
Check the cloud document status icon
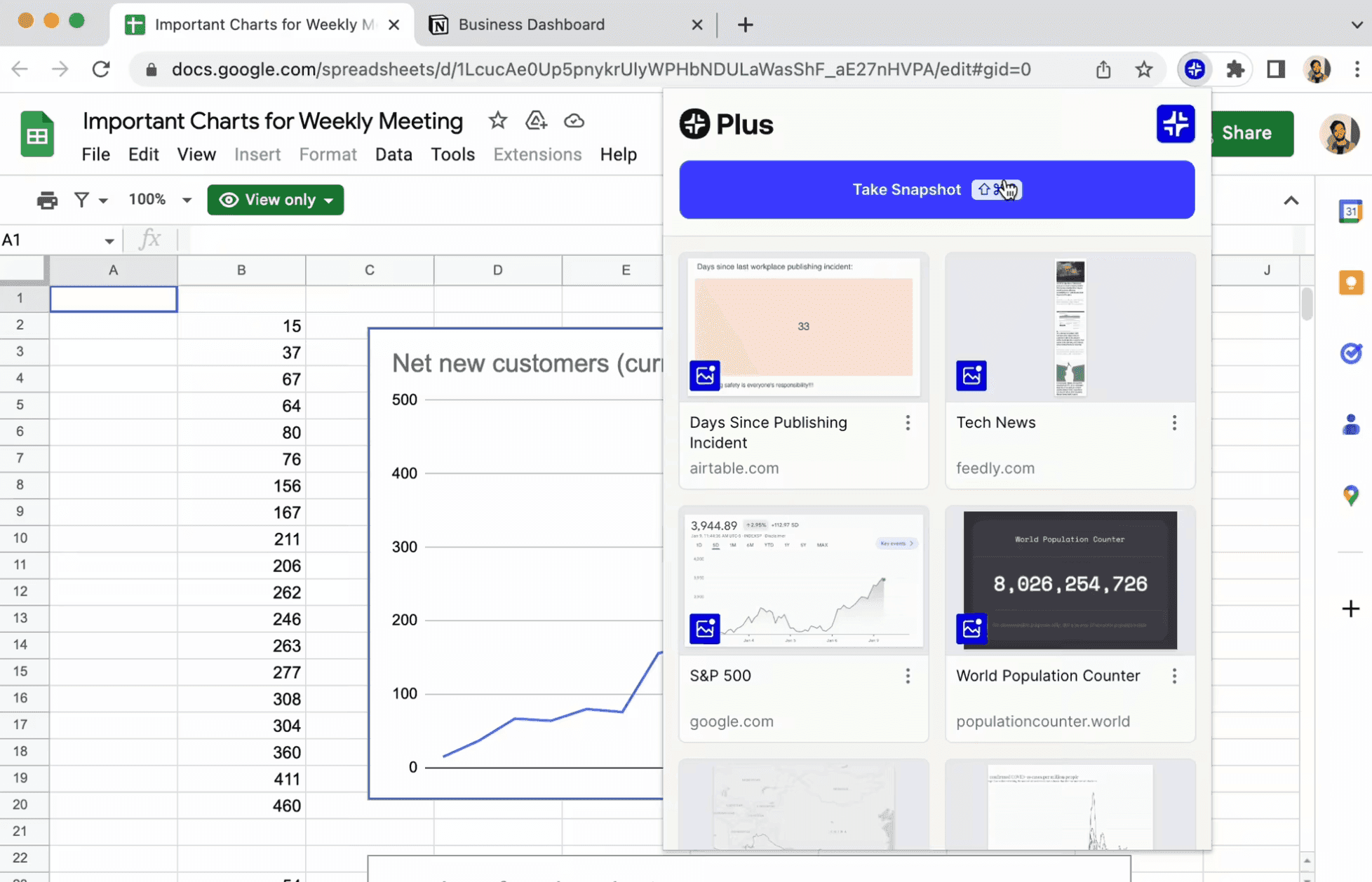click(574, 121)
